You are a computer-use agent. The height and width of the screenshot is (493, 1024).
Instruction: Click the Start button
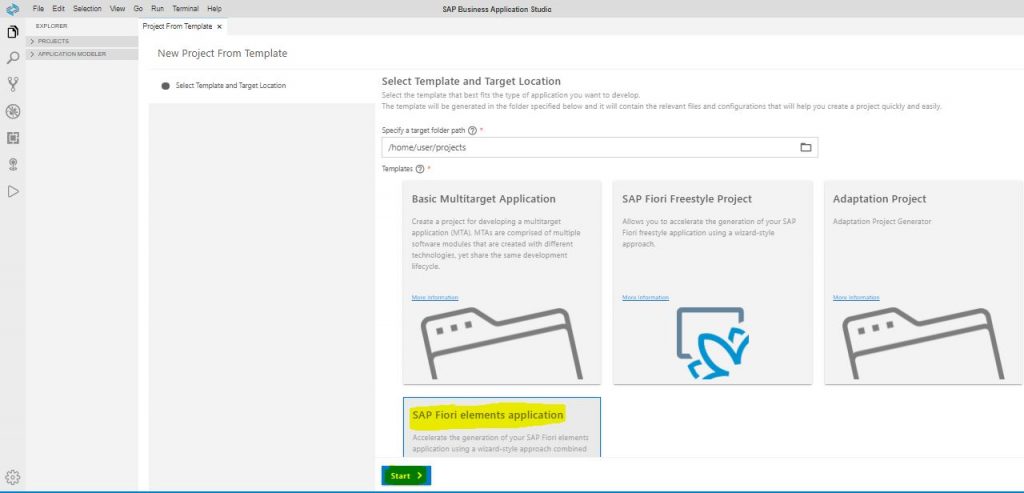[406, 476]
